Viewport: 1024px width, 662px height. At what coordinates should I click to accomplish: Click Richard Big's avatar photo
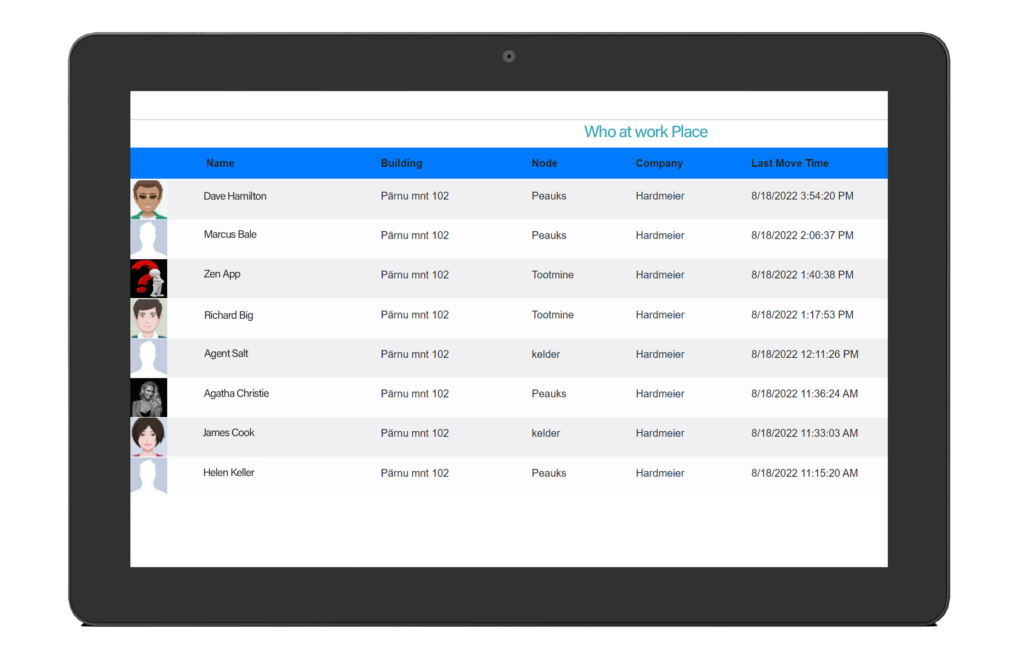[x=149, y=319]
